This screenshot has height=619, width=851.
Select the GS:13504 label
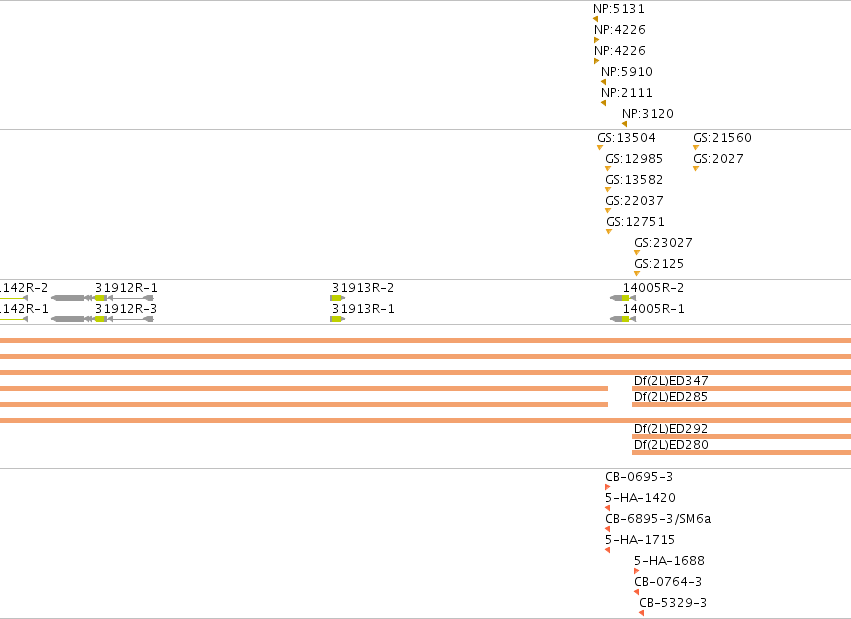[626, 138]
